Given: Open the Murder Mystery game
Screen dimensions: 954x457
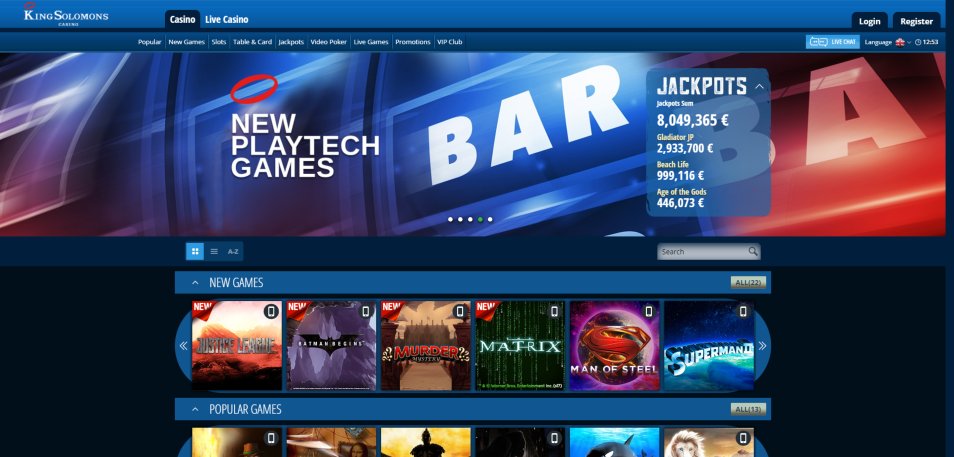Looking at the screenshot, I should pyautogui.click(x=425, y=346).
